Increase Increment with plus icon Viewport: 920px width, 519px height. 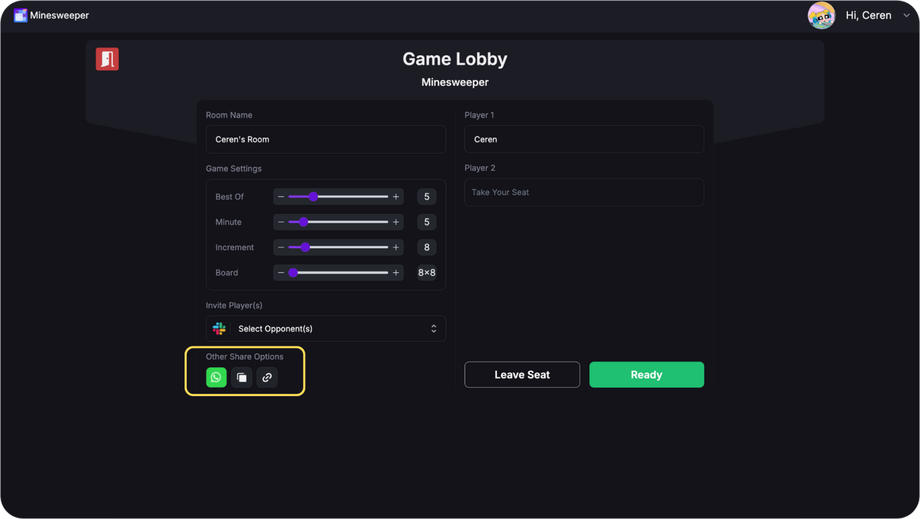click(x=396, y=247)
